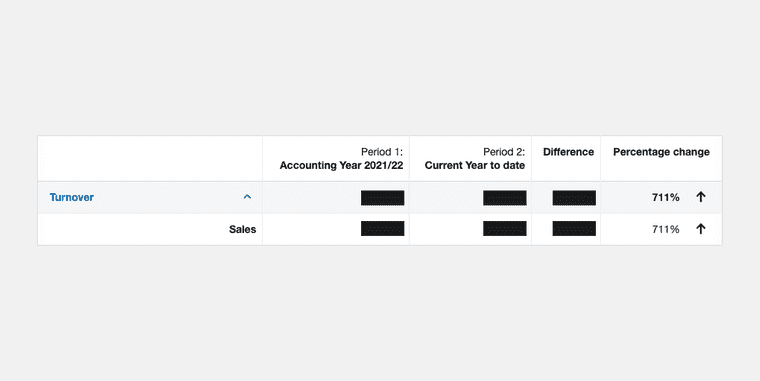Viewport: 760px width, 381px height.
Task: Open the Turnover link
Action: pos(72,197)
